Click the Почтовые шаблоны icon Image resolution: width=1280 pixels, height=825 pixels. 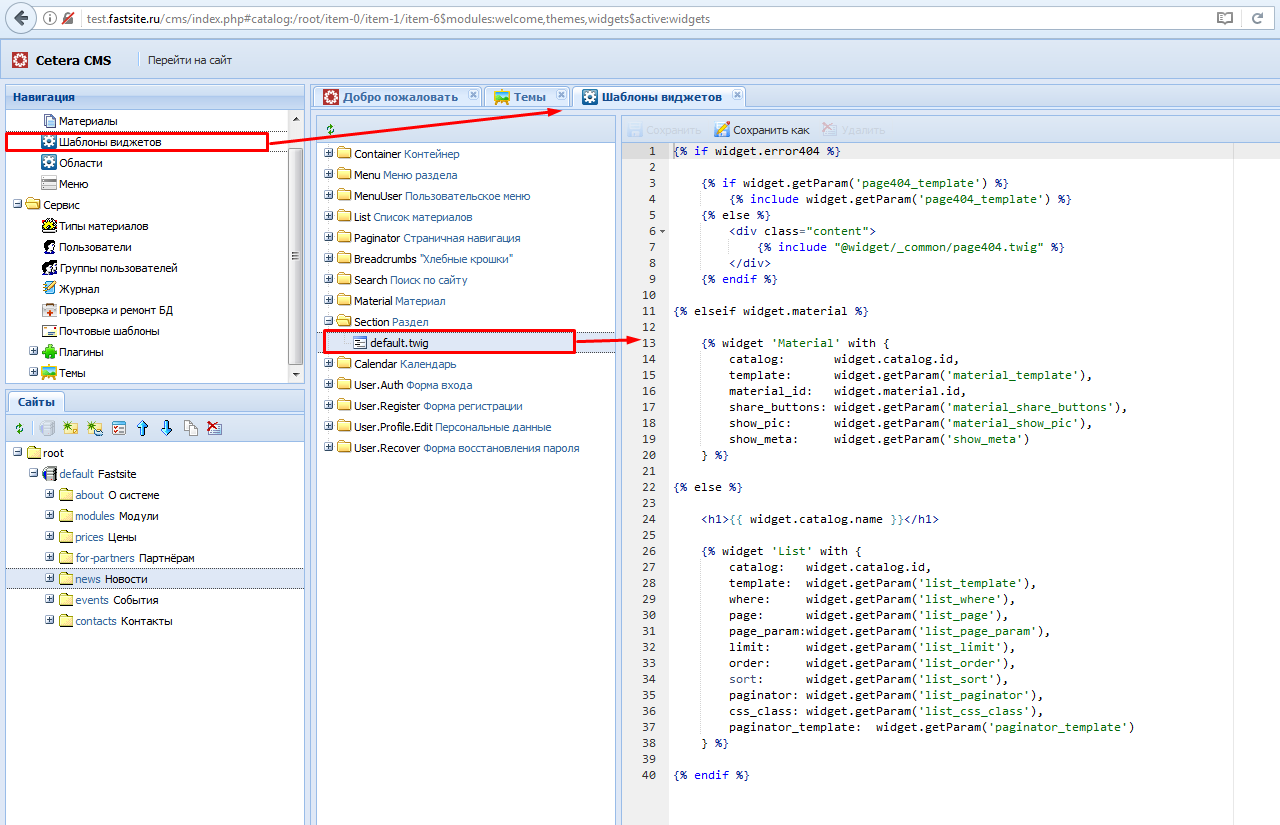click(49, 331)
